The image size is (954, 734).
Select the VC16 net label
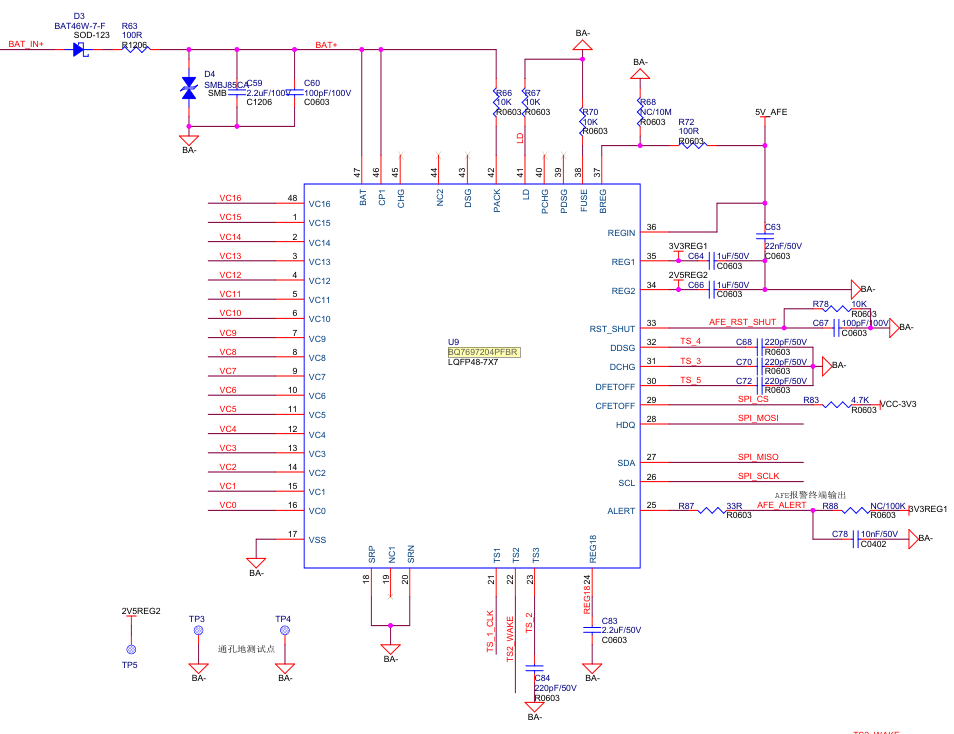click(231, 198)
